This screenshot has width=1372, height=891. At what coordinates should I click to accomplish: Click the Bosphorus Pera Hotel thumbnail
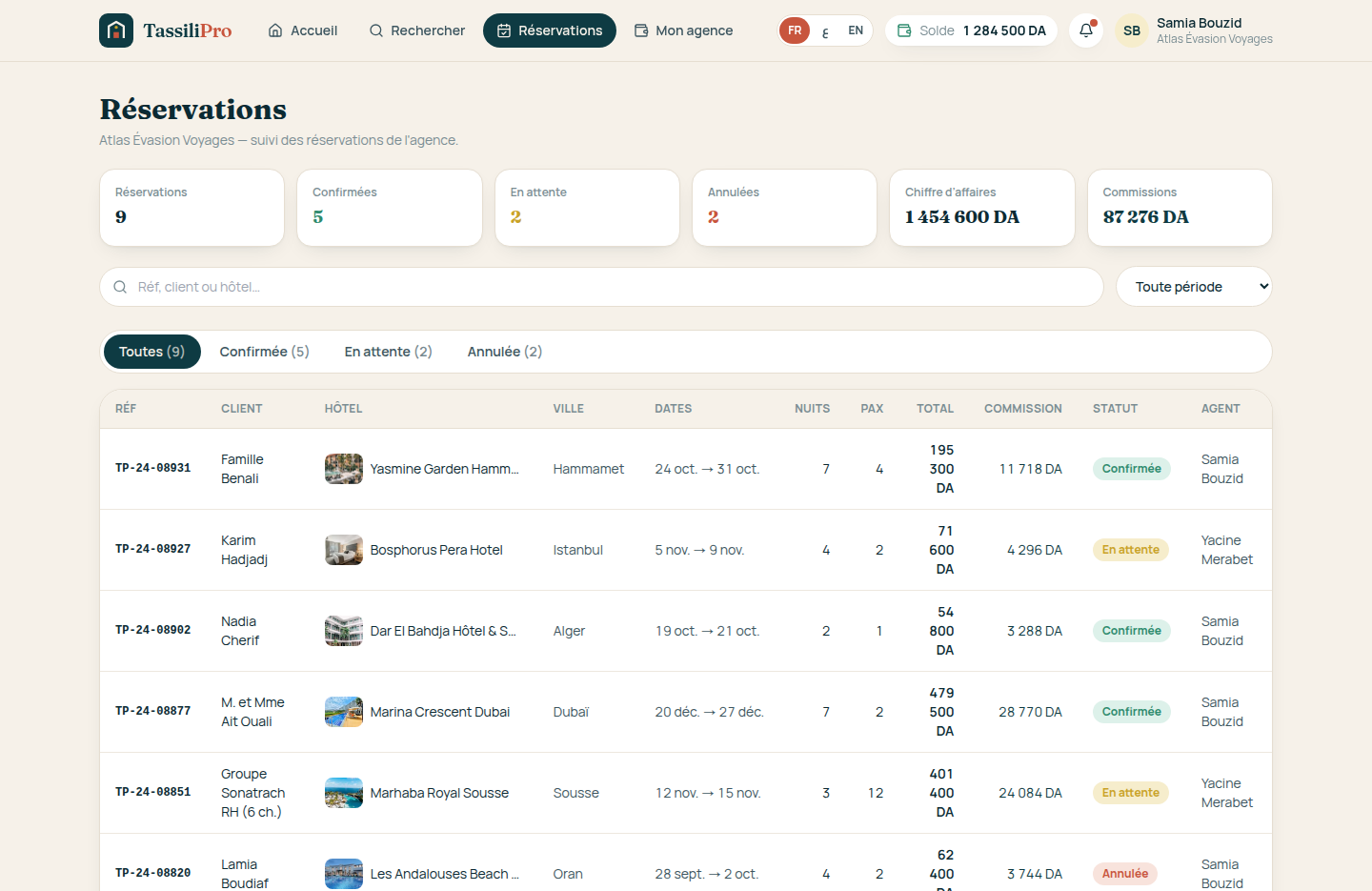(x=344, y=550)
